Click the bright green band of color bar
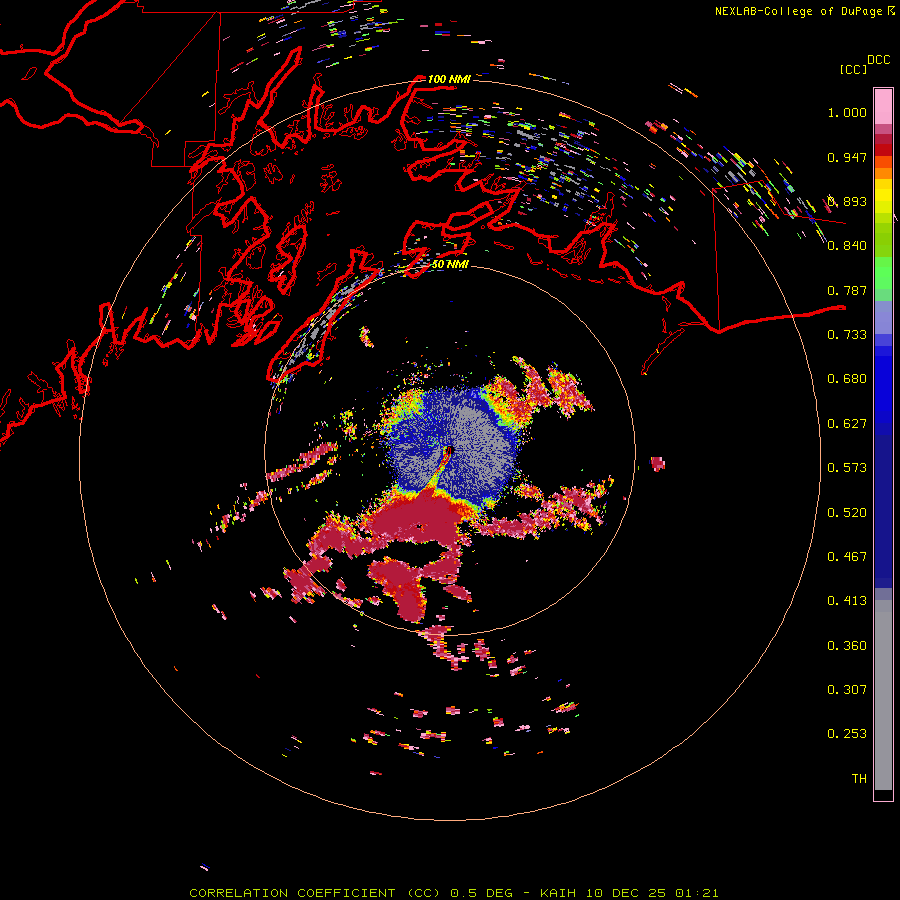Viewport: 900px width, 900px height. coord(883,273)
